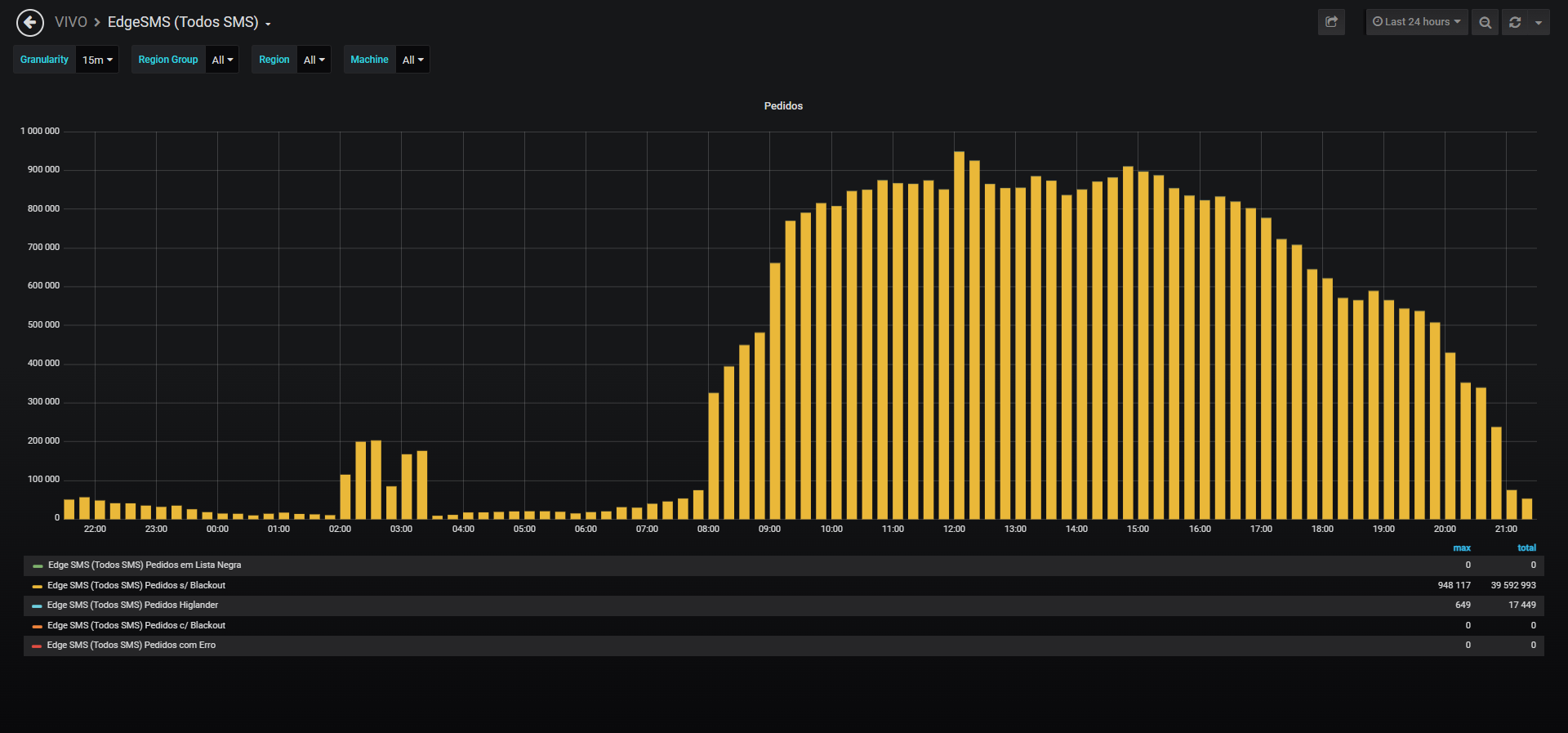Screen dimensions: 1568x733
Task: Expand the Region Group All dropdown
Action: [x=222, y=60]
